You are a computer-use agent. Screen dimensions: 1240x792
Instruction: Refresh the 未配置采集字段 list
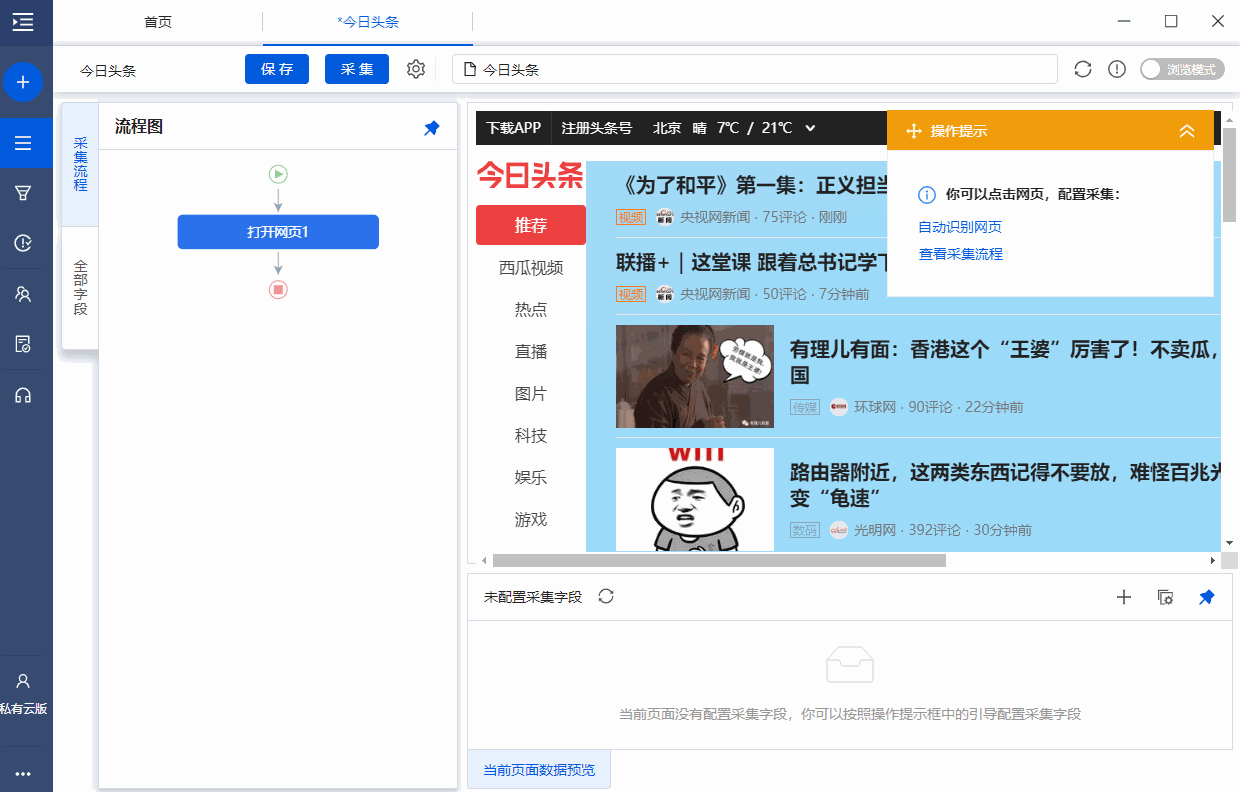[x=606, y=596]
